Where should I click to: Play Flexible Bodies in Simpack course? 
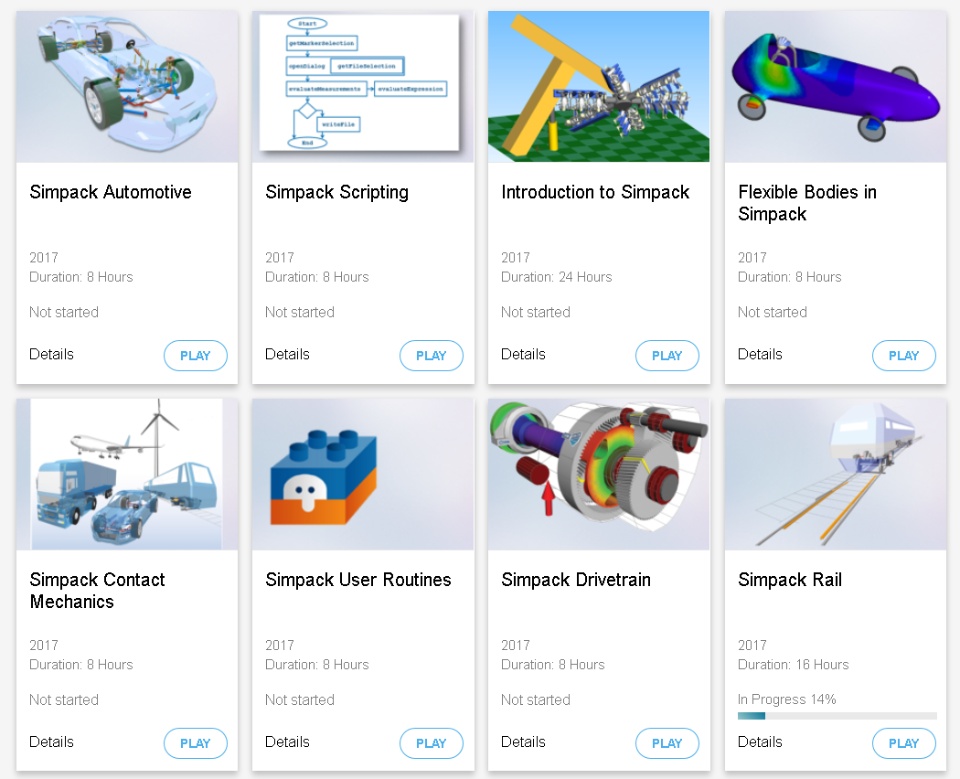pyautogui.click(x=904, y=355)
